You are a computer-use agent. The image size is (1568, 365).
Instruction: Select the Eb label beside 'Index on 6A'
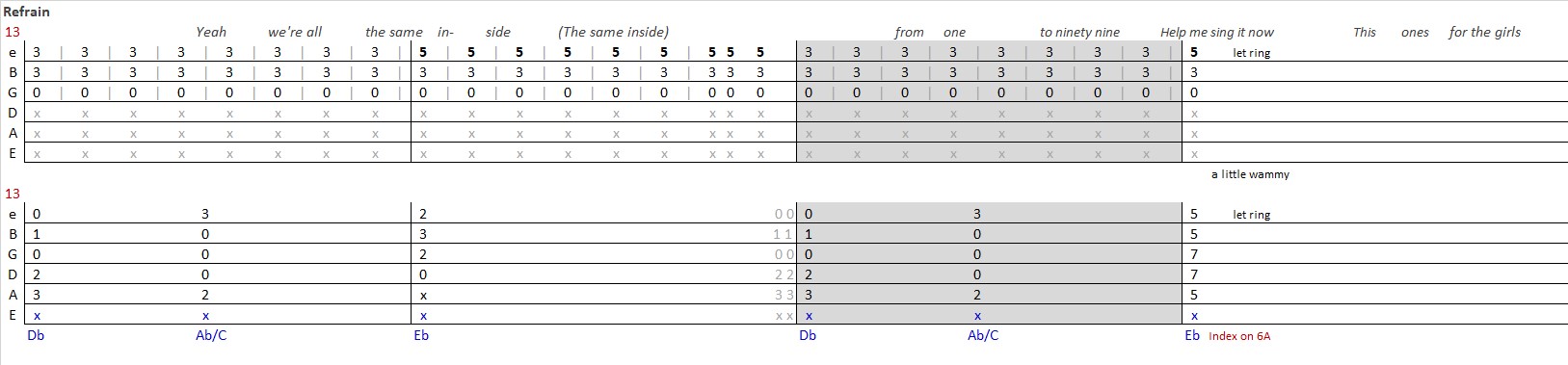coord(1192,335)
